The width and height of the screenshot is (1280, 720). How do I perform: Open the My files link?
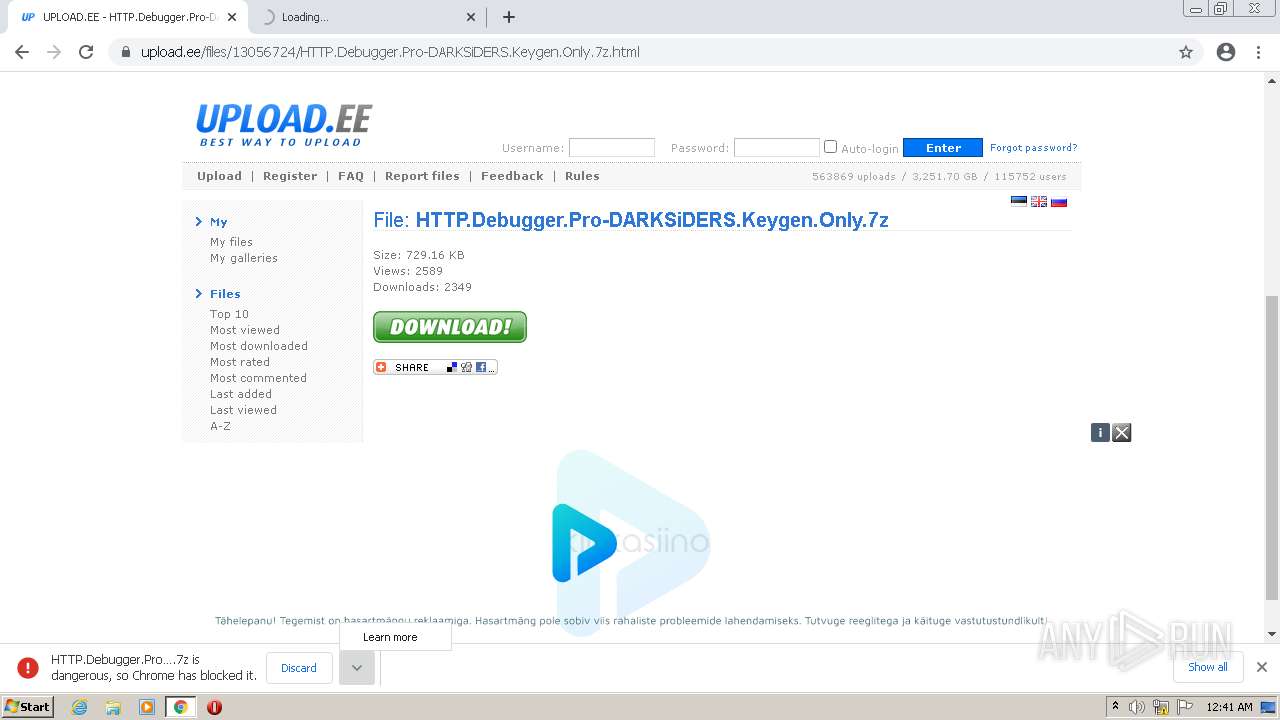pos(231,242)
